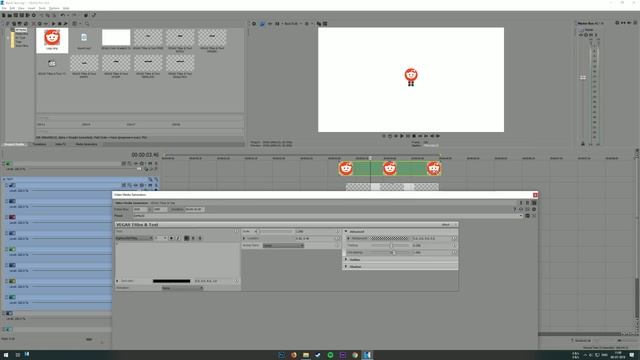
Task: Click the Master Bus volume fader
Action: pyautogui.click(x=583, y=78)
